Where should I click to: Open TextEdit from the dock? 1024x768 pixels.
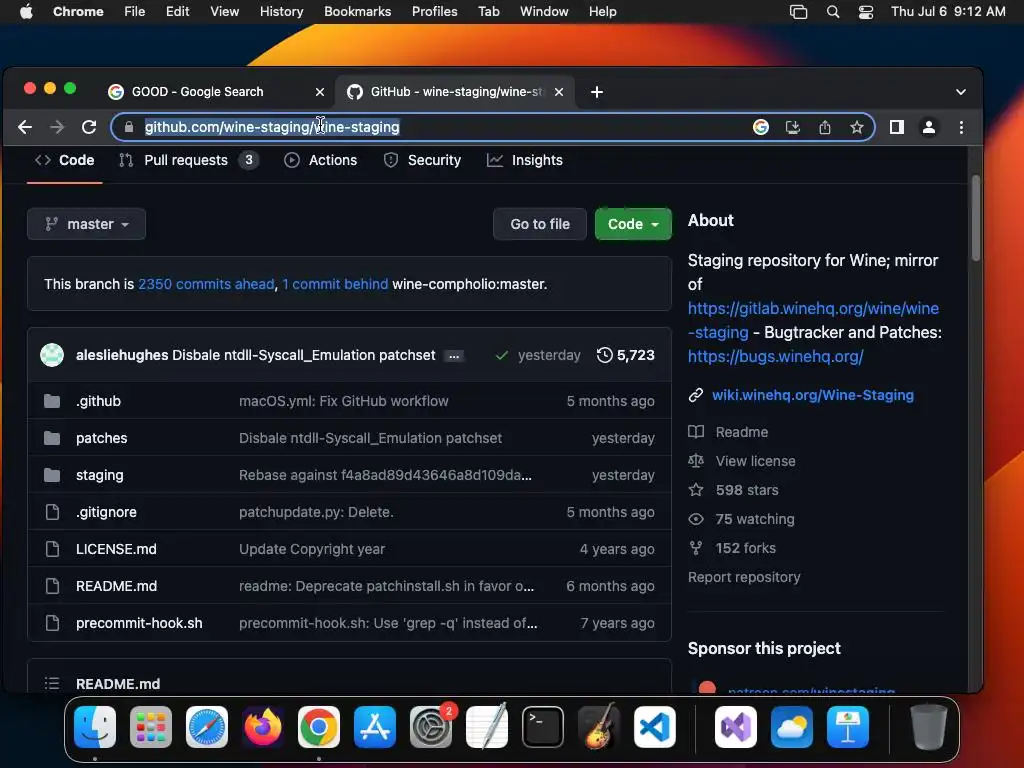click(487, 727)
